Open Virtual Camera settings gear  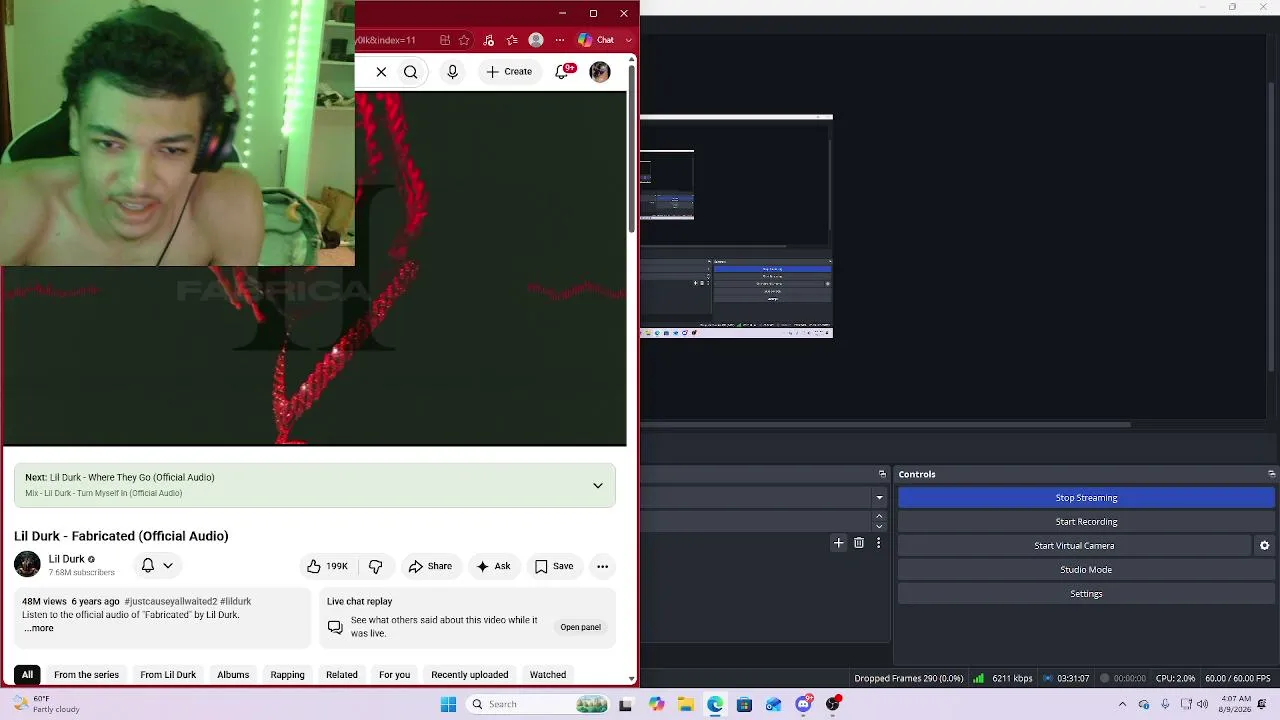1264,546
